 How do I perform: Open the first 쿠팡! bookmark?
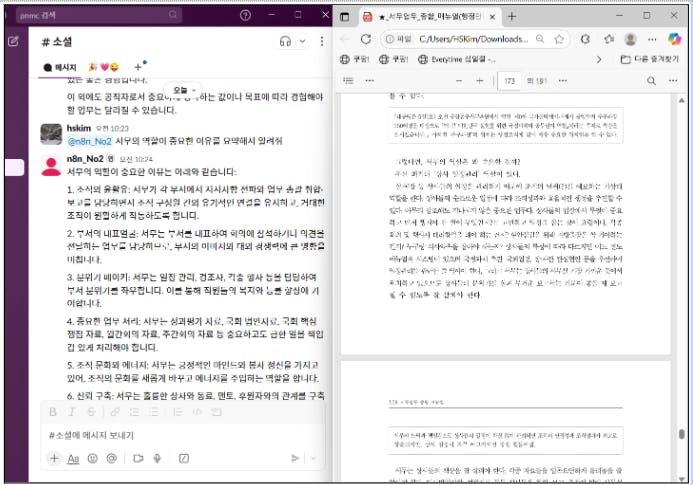pyautogui.click(x=354, y=59)
